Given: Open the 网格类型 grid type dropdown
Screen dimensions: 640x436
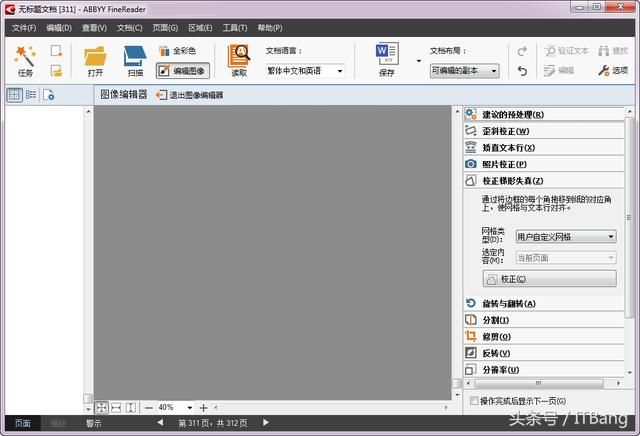Looking at the screenshot, I should 566,237.
